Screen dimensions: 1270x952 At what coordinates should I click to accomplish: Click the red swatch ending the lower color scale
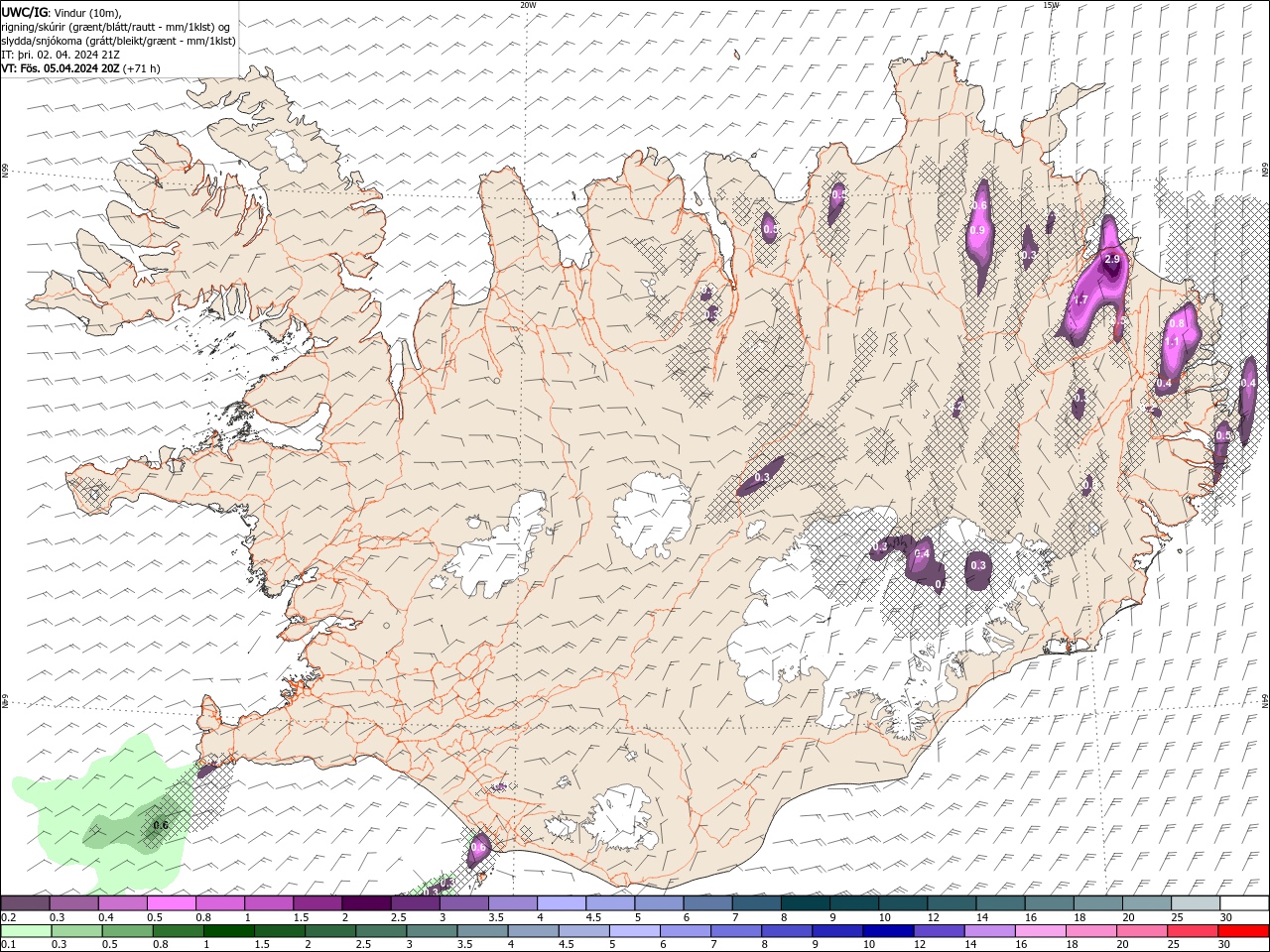coord(1244,931)
